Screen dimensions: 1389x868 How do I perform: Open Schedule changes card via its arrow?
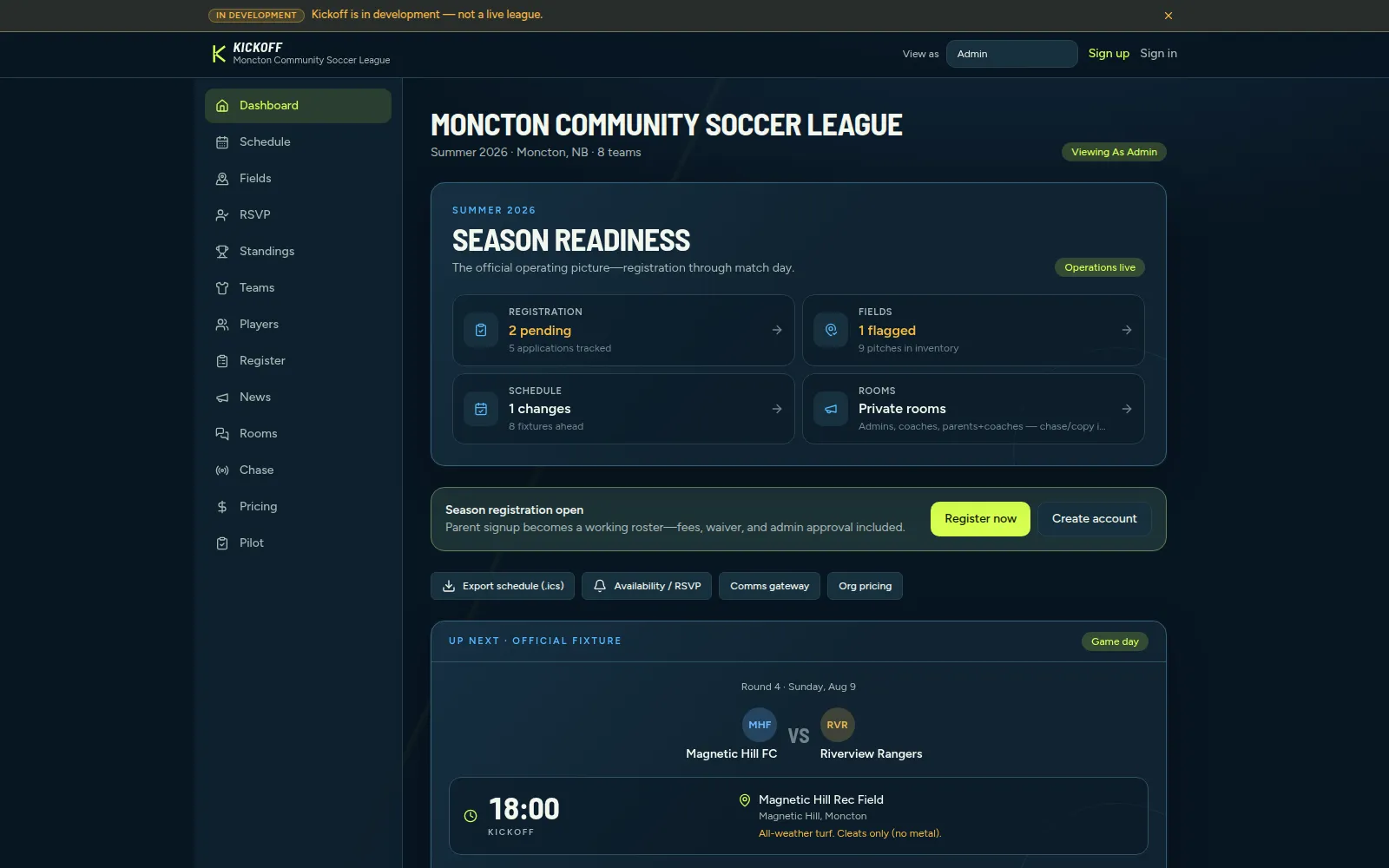777,409
